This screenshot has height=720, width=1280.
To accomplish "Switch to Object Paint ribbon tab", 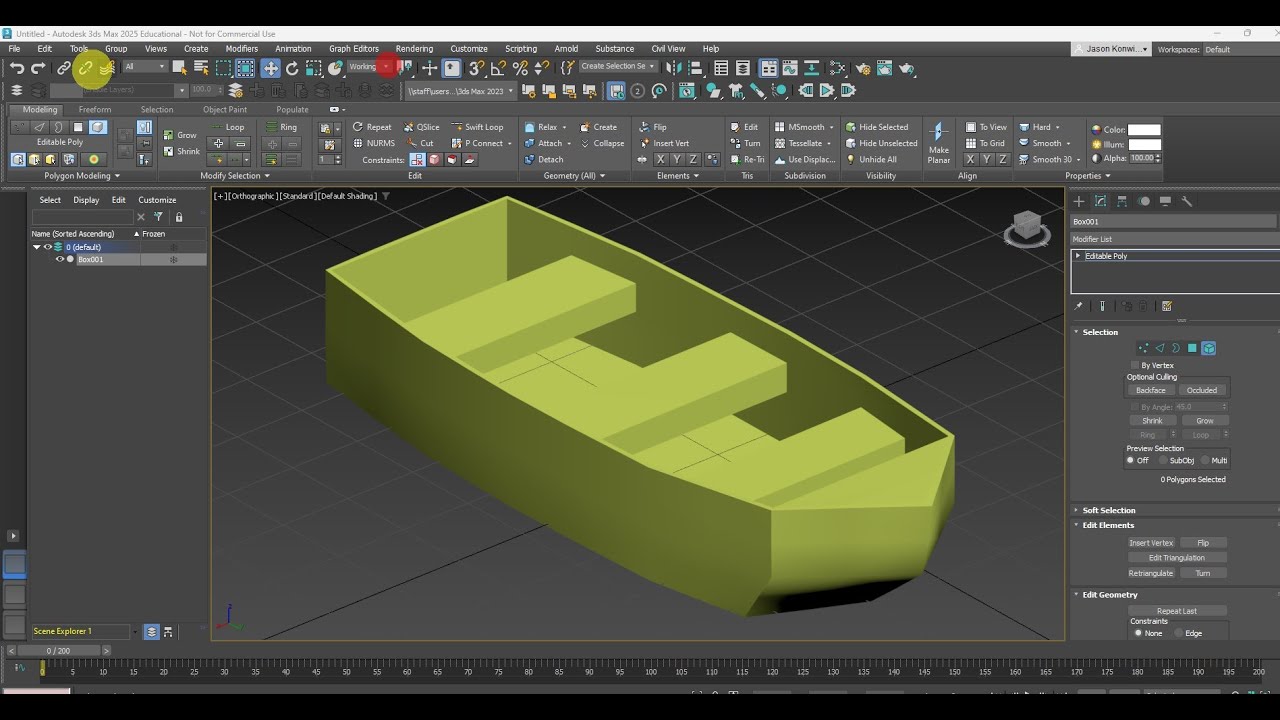I will (225, 110).
